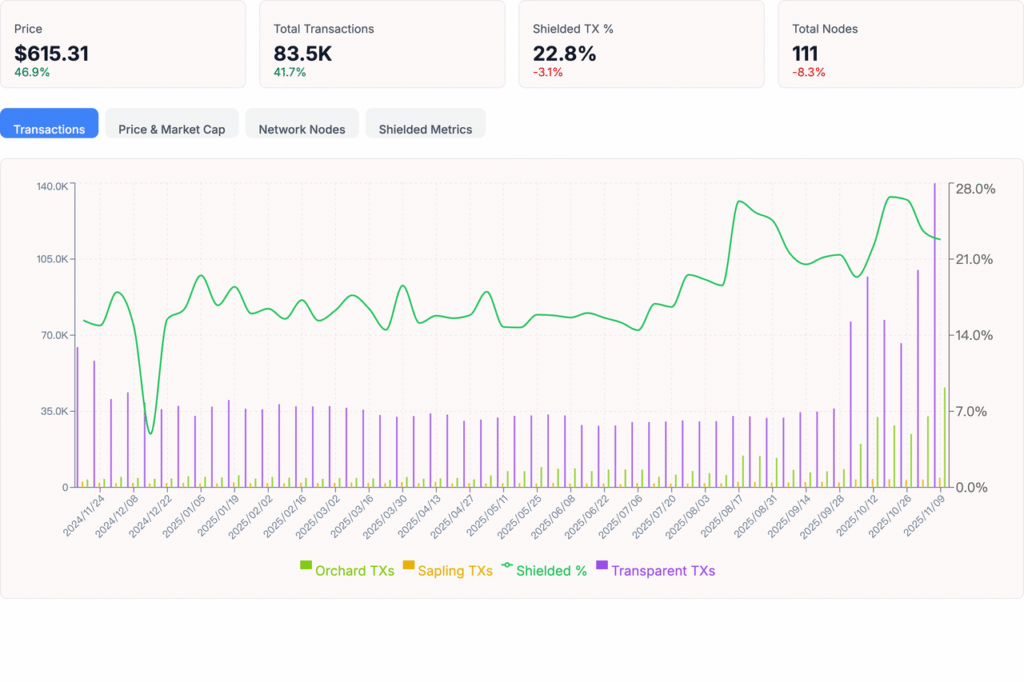Click the Shielded % line marker icon
Image resolution: width=1024 pixels, height=682 pixels.
tap(507, 567)
